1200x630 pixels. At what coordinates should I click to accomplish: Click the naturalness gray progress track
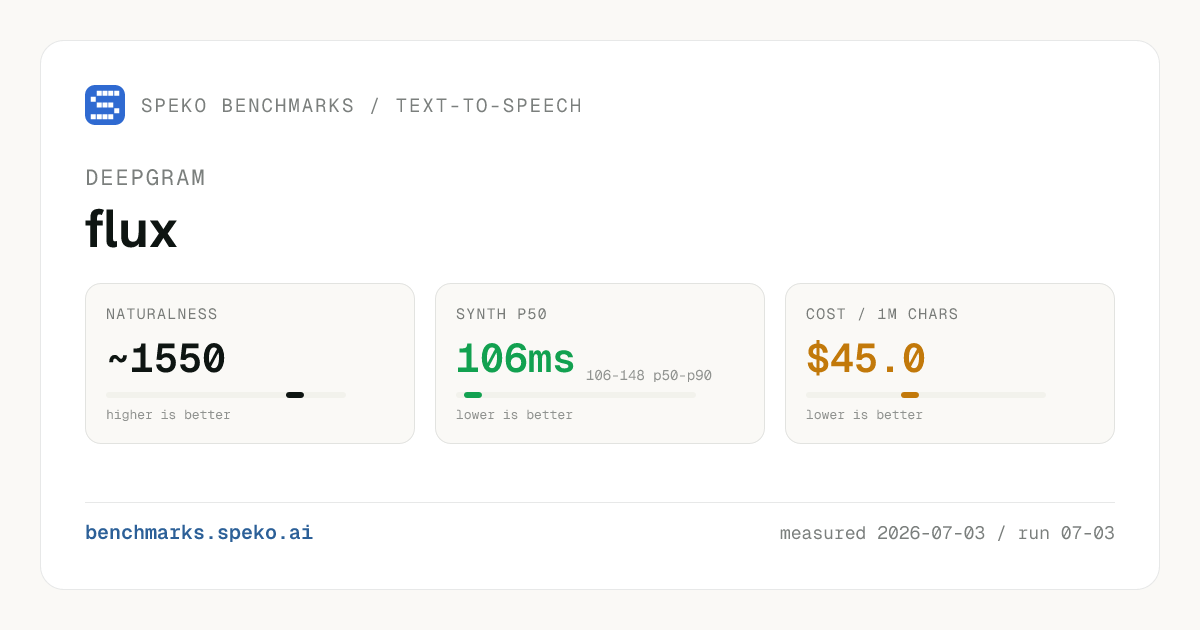click(x=226, y=395)
